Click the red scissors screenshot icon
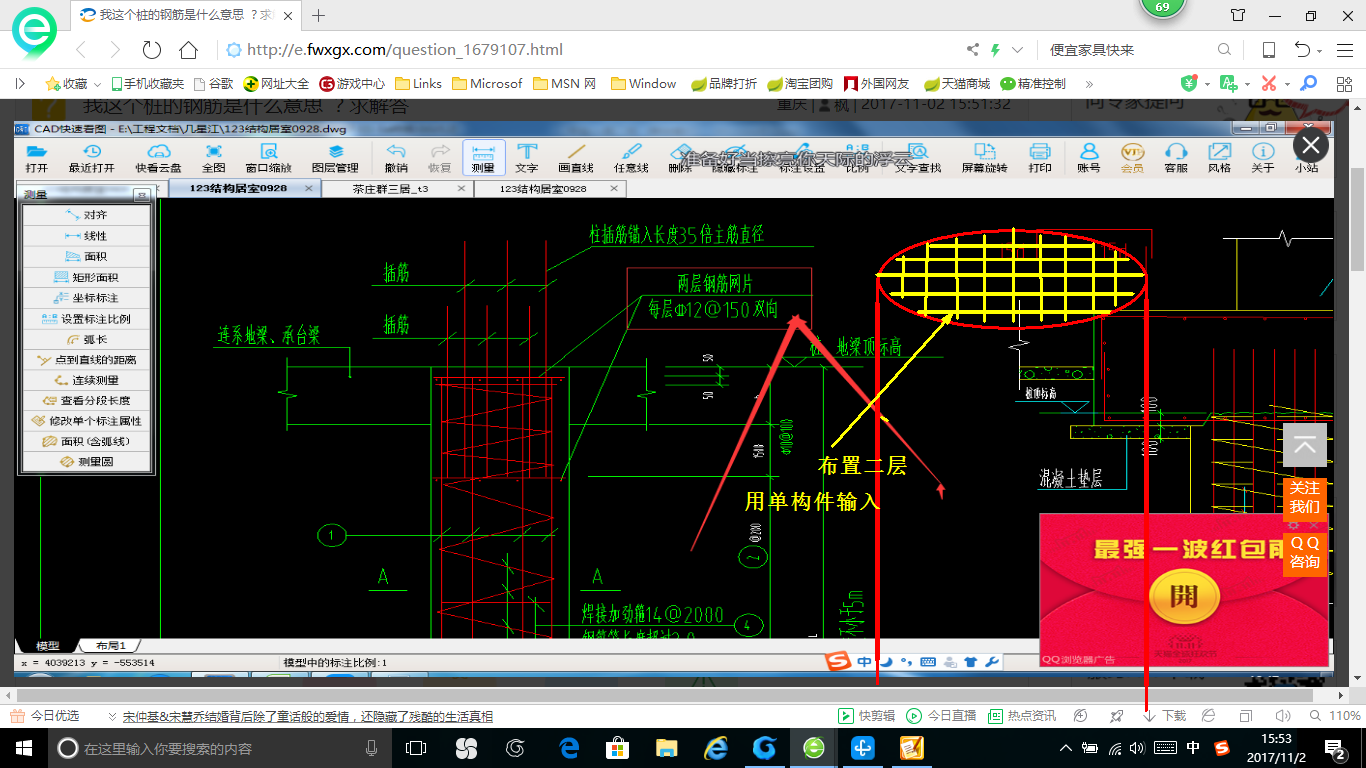Screen dimensions: 1366x768 (1269, 83)
